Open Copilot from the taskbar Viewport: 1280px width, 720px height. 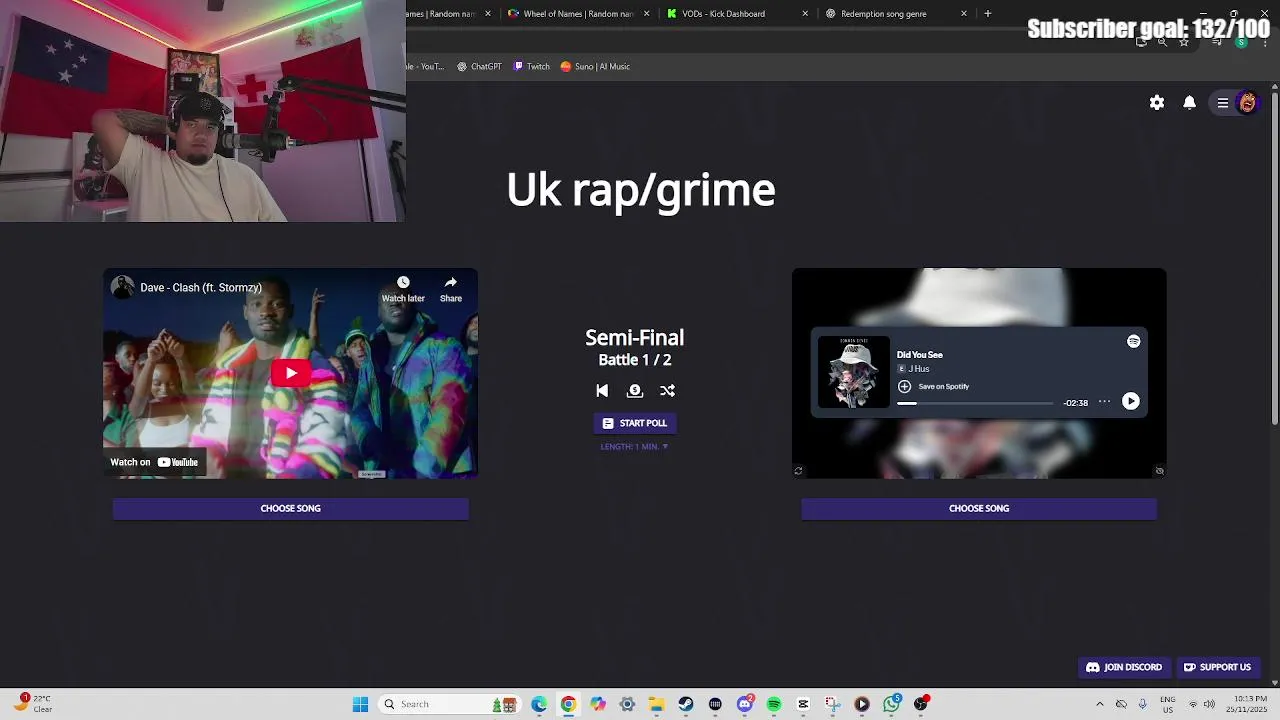(x=598, y=704)
